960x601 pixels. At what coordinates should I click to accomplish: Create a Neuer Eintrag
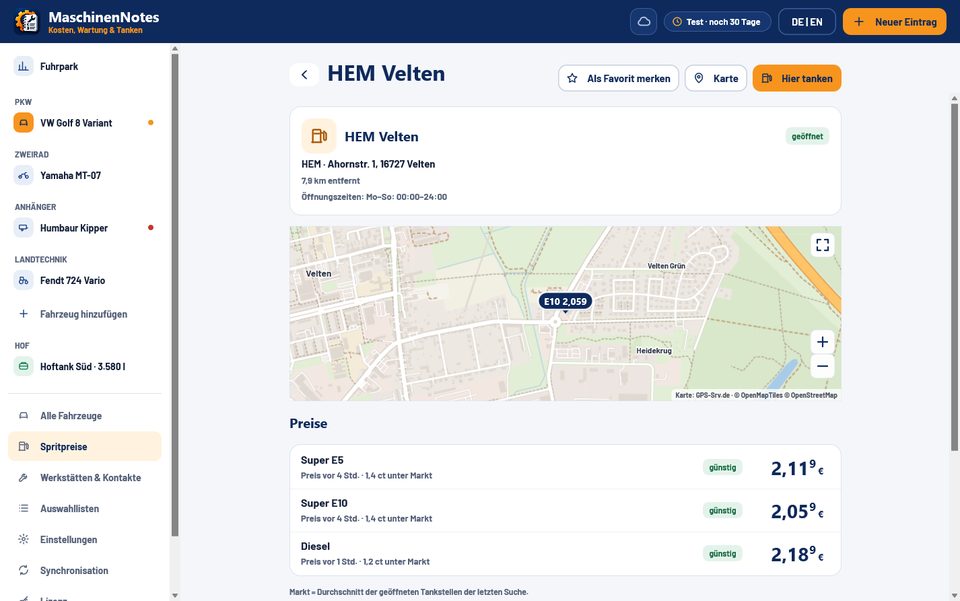(894, 22)
